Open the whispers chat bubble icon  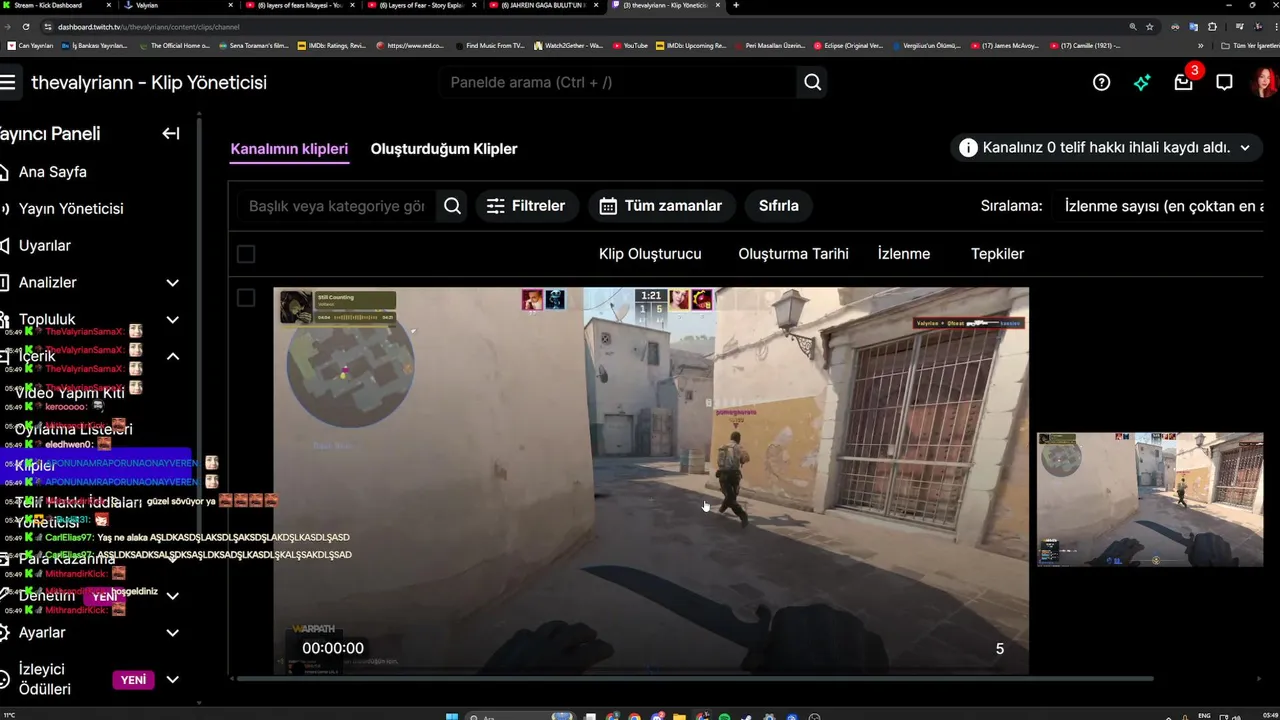(x=1224, y=82)
